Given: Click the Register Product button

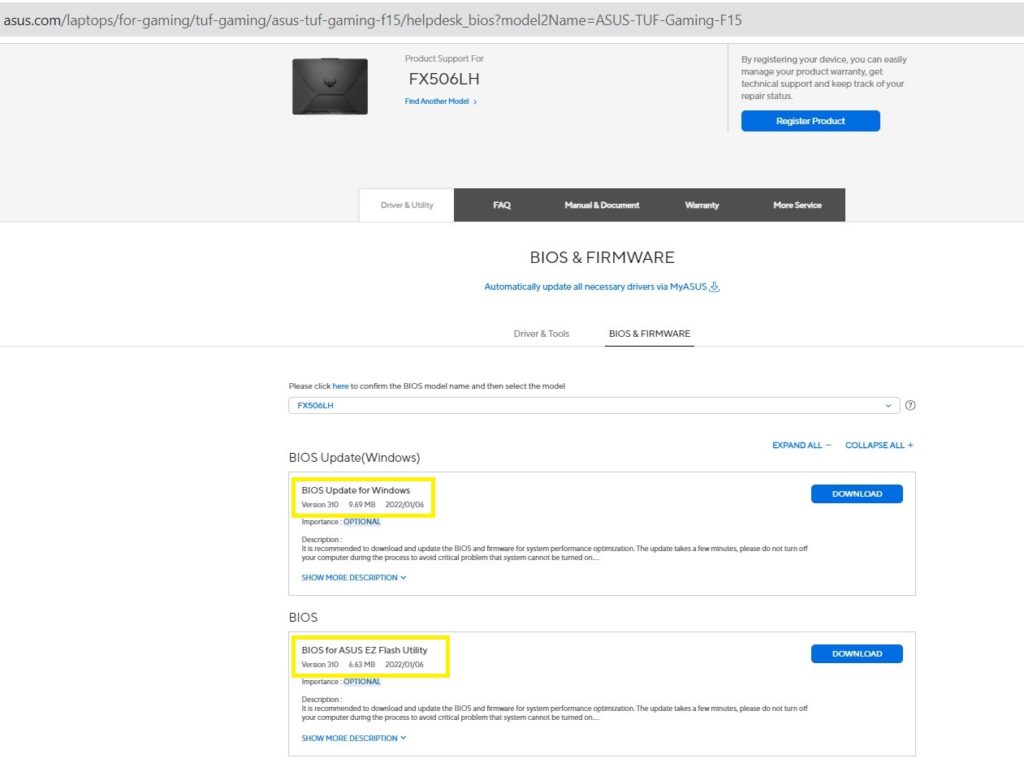Looking at the screenshot, I should point(810,121).
